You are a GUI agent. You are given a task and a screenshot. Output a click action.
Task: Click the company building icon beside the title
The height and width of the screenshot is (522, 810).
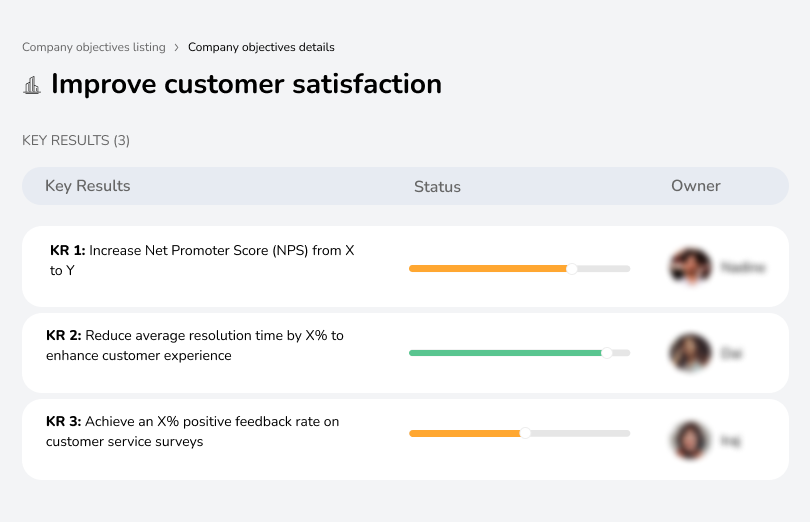[32, 85]
